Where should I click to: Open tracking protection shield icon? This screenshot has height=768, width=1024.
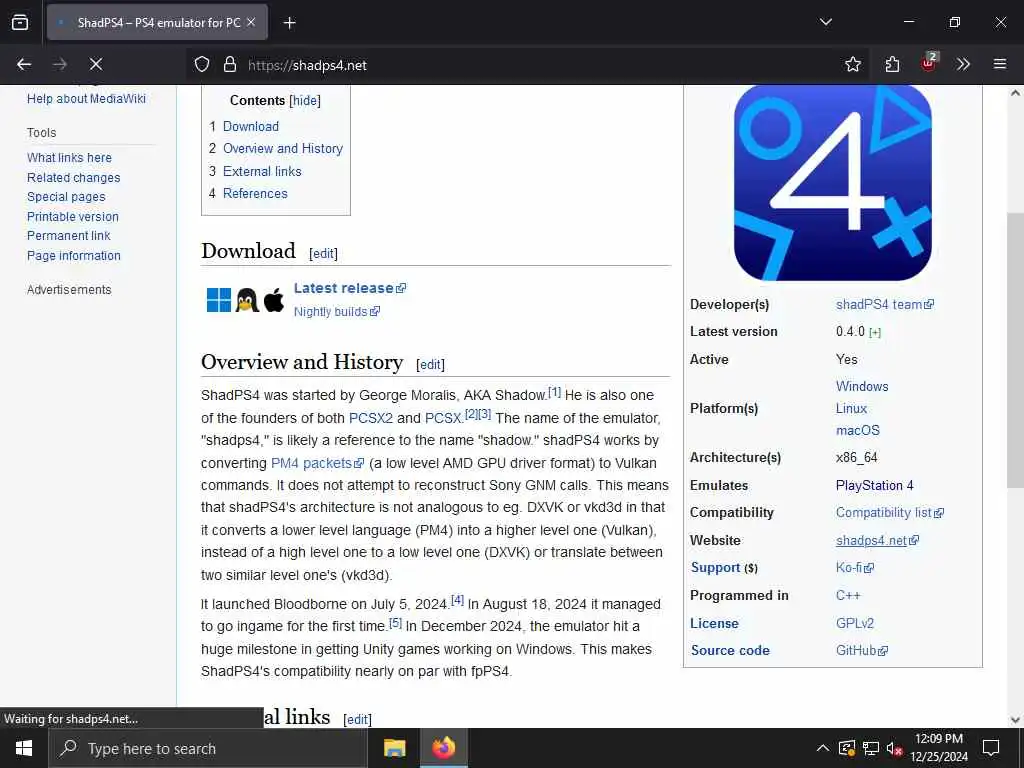(202, 64)
